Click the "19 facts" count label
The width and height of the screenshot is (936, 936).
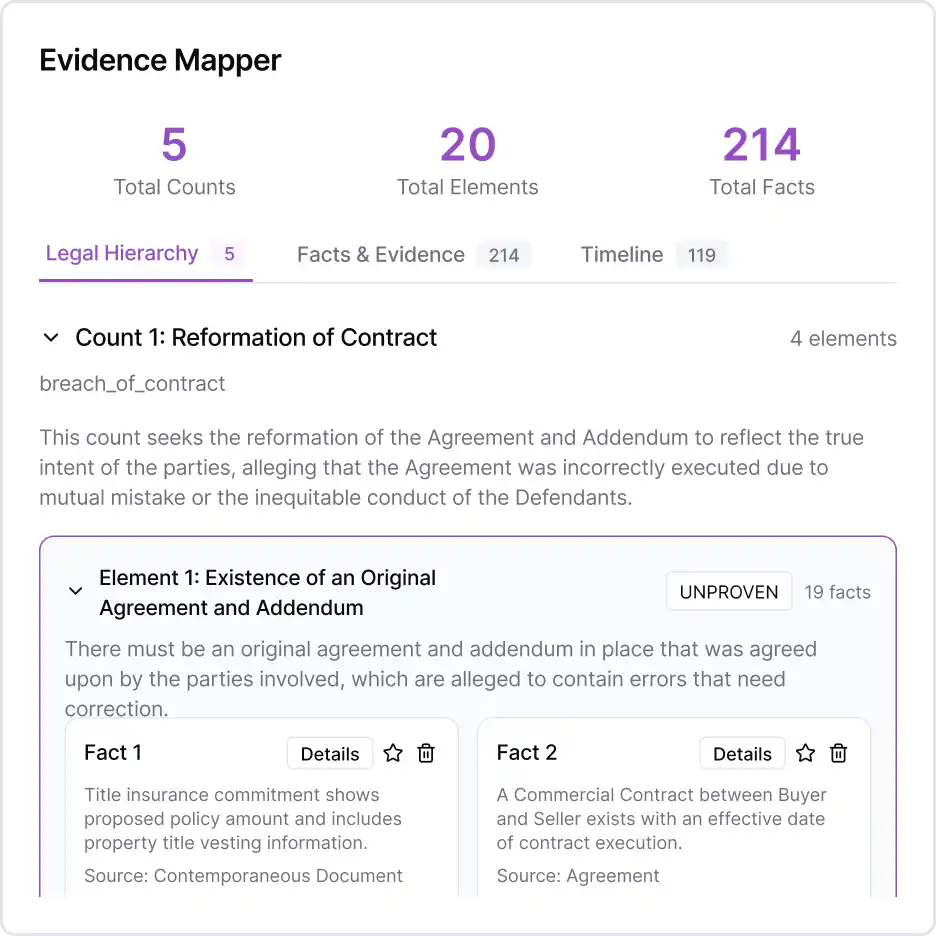tap(837, 592)
